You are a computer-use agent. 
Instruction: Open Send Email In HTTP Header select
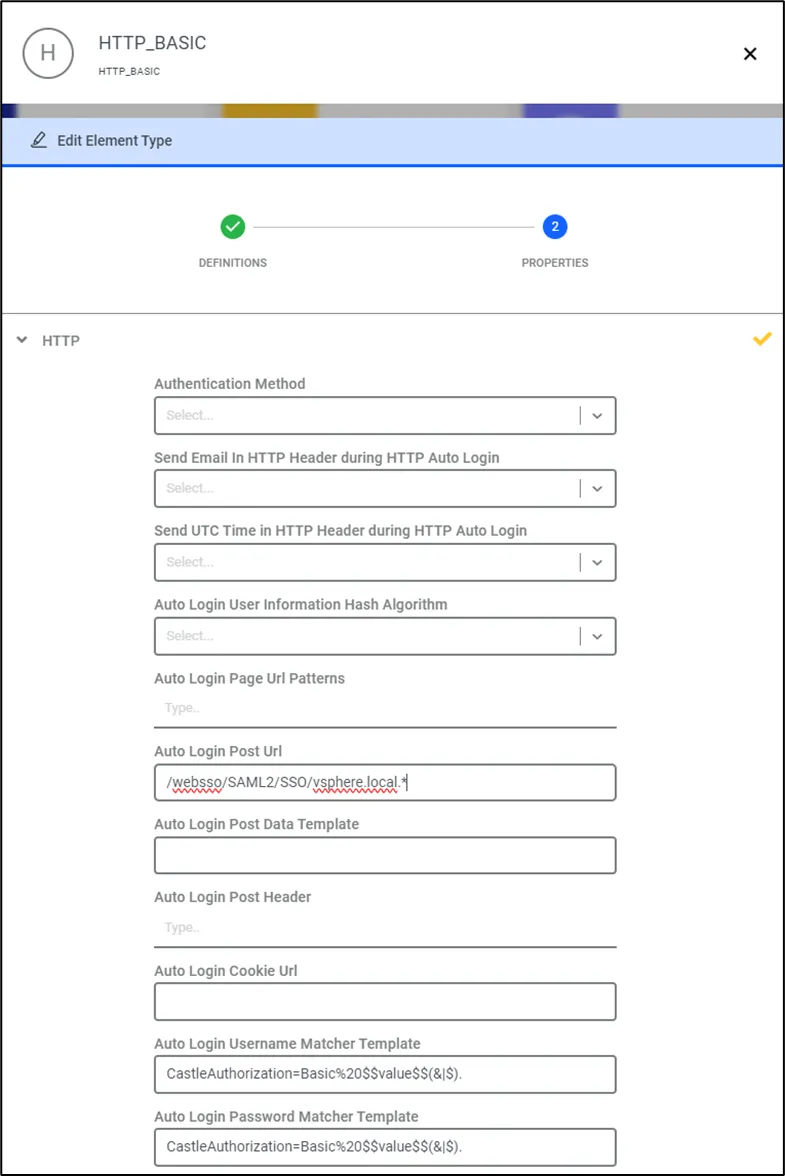(385, 488)
